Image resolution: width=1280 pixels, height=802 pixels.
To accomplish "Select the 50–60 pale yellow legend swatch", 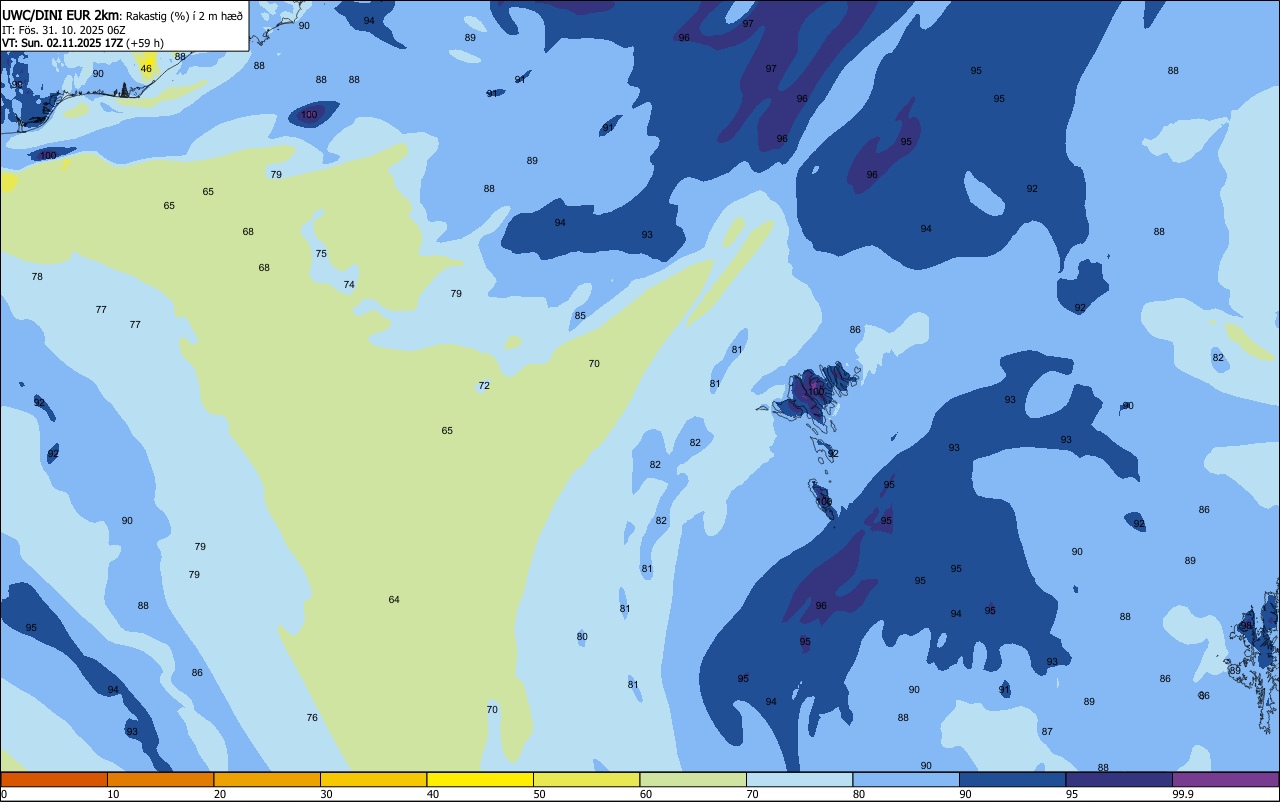I will pos(586,779).
